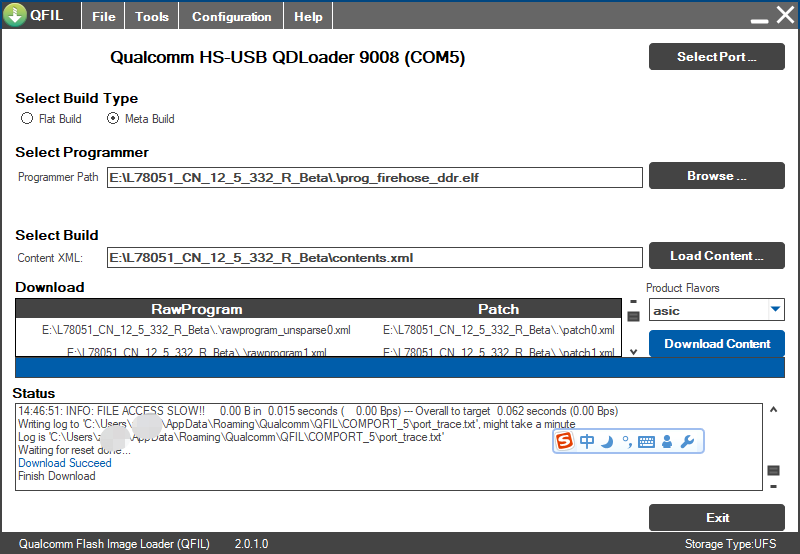Click the user account icon in the IME bar

click(667, 442)
